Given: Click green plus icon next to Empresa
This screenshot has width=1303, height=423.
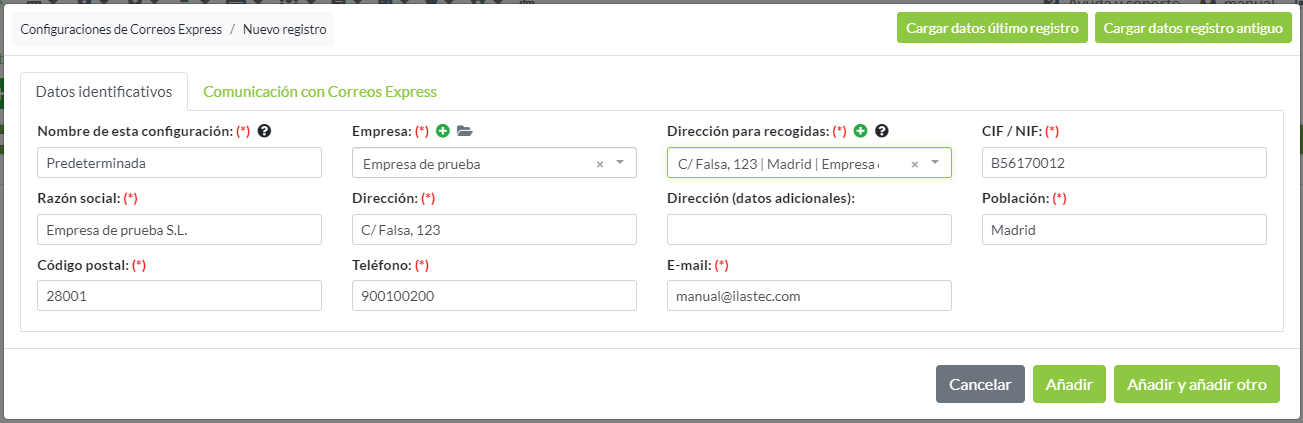Looking at the screenshot, I should (x=443, y=131).
